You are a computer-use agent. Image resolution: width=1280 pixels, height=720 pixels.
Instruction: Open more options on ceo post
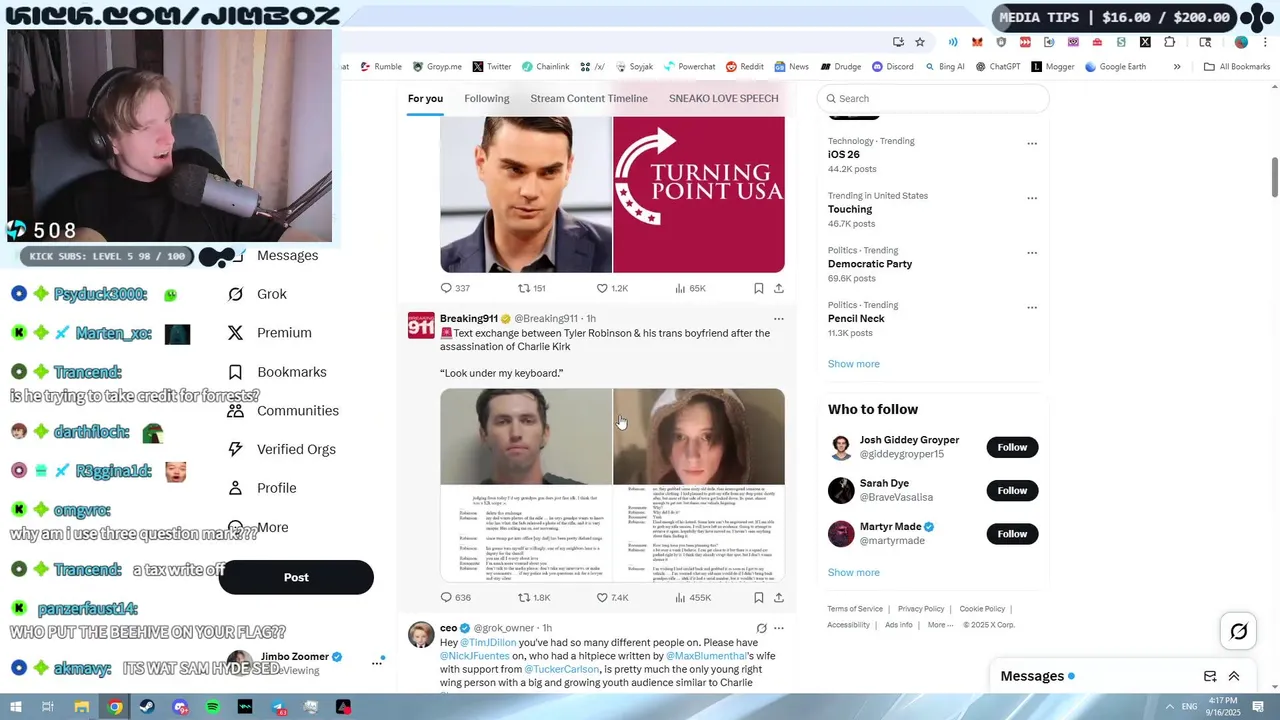(x=779, y=628)
